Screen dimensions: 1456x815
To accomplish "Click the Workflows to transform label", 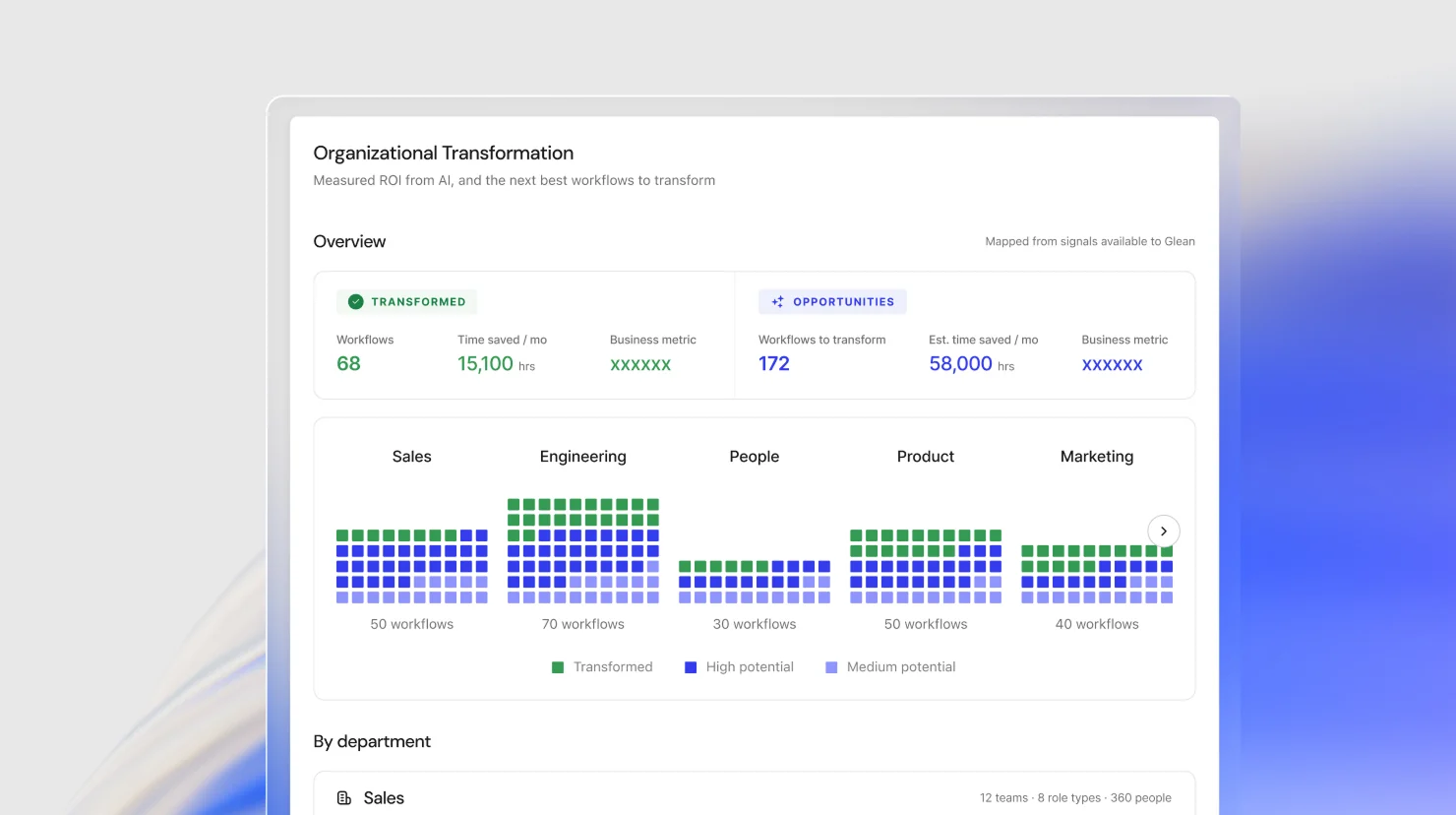I will pyautogui.click(x=822, y=340).
